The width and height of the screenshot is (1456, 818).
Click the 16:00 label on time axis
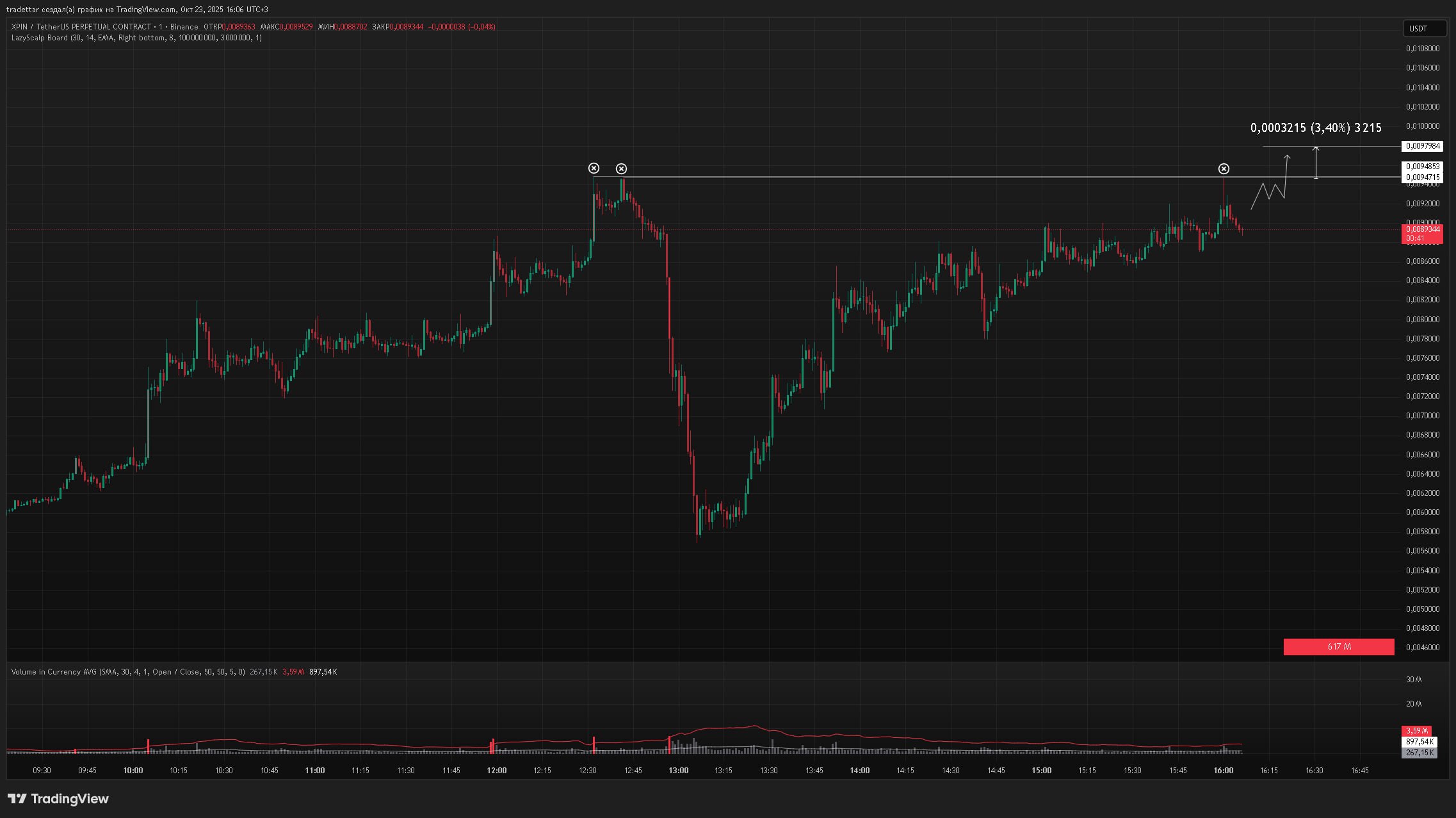1223,771
